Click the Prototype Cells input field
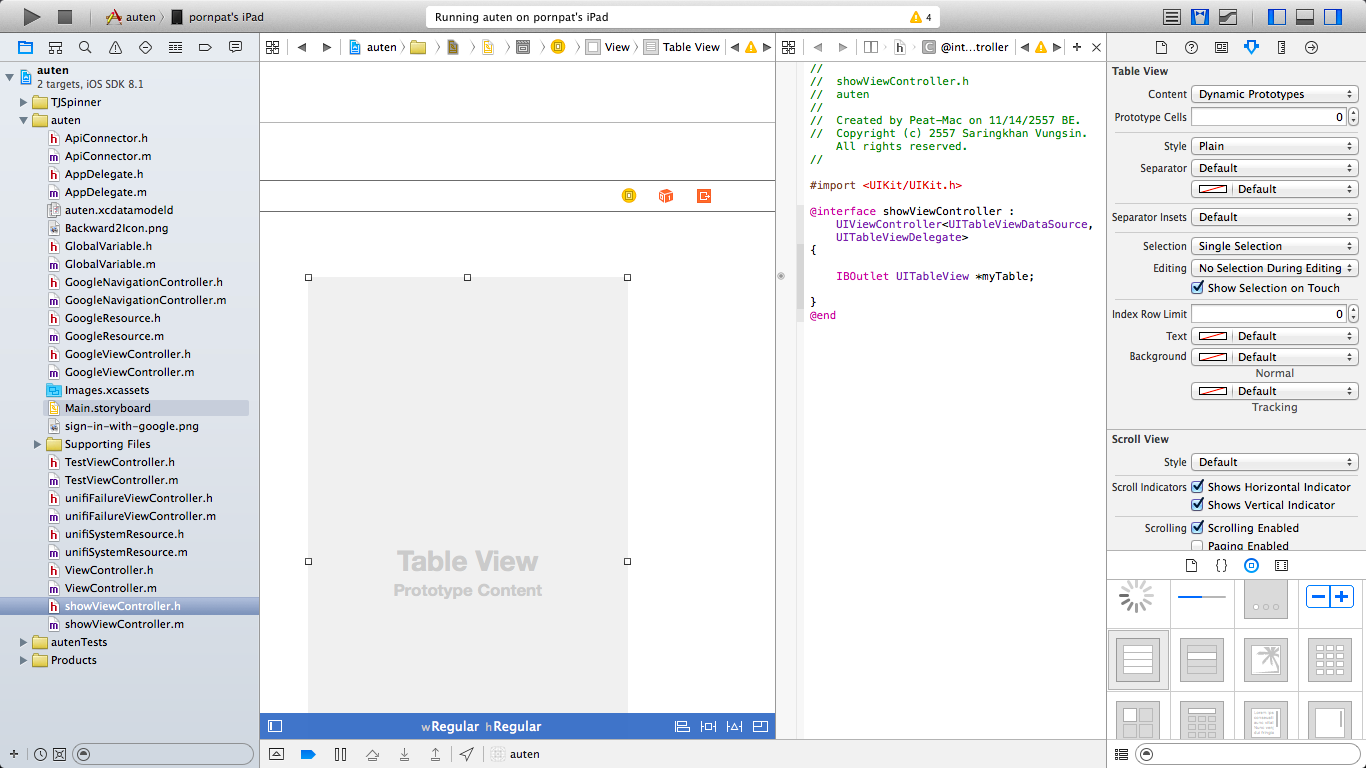Image resolution: width=1366 pixels, height=768 pixels. click(1268, 117)
